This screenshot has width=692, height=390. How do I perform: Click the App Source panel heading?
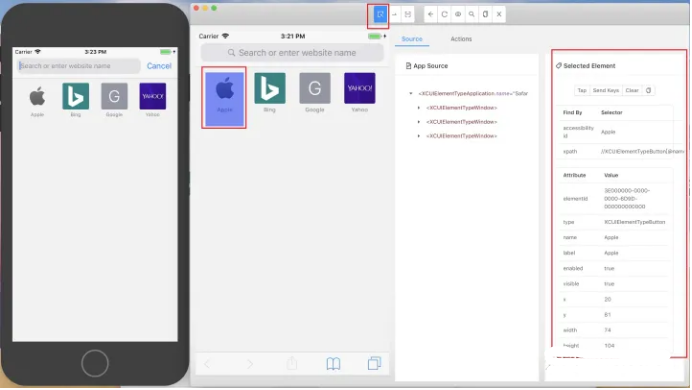427,66
